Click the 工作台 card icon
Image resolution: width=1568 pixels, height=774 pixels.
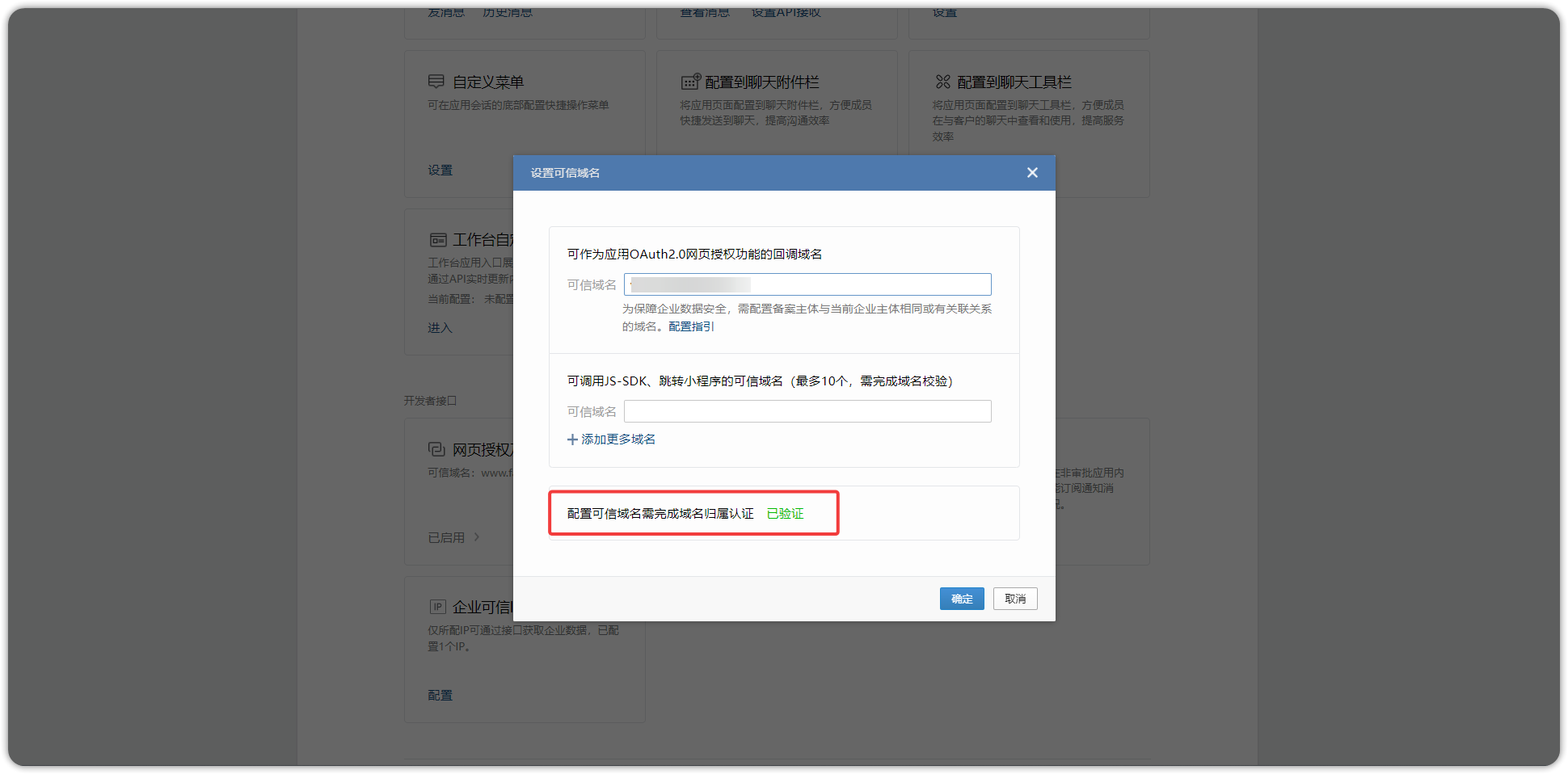tap(438, 240)
